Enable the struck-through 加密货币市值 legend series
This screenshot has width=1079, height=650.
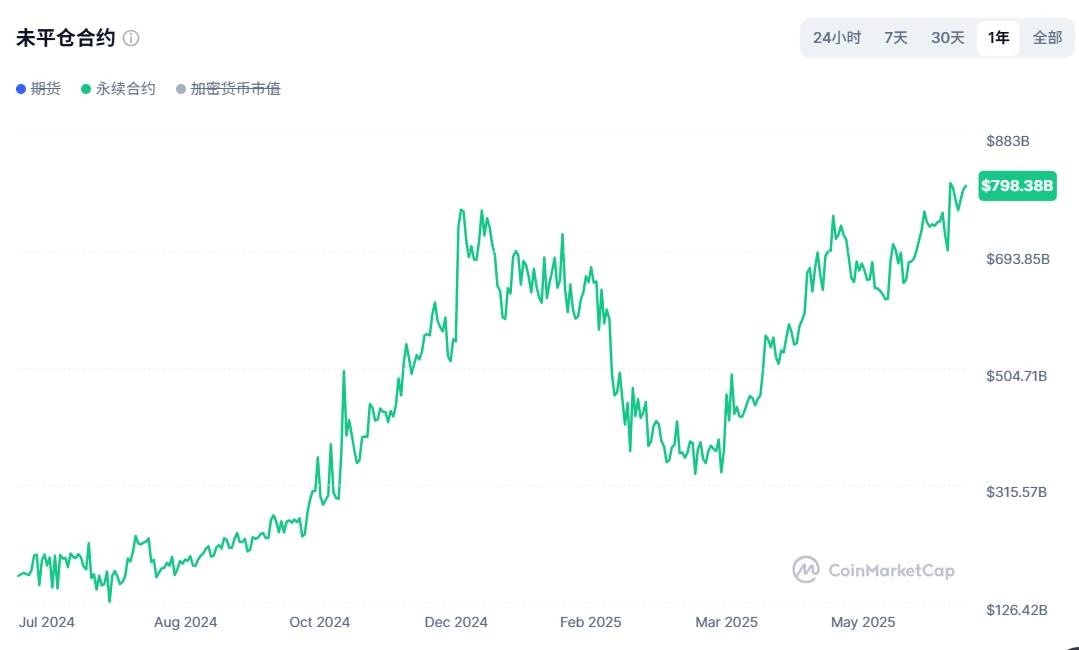tap(228, 89)
